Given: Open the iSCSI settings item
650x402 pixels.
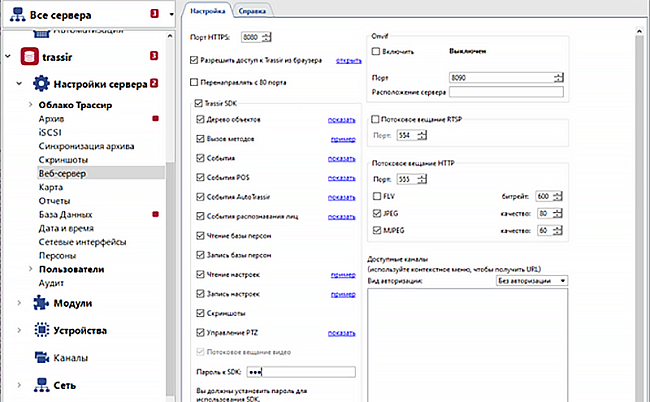Looking at the screenshot, I should 50,132.
